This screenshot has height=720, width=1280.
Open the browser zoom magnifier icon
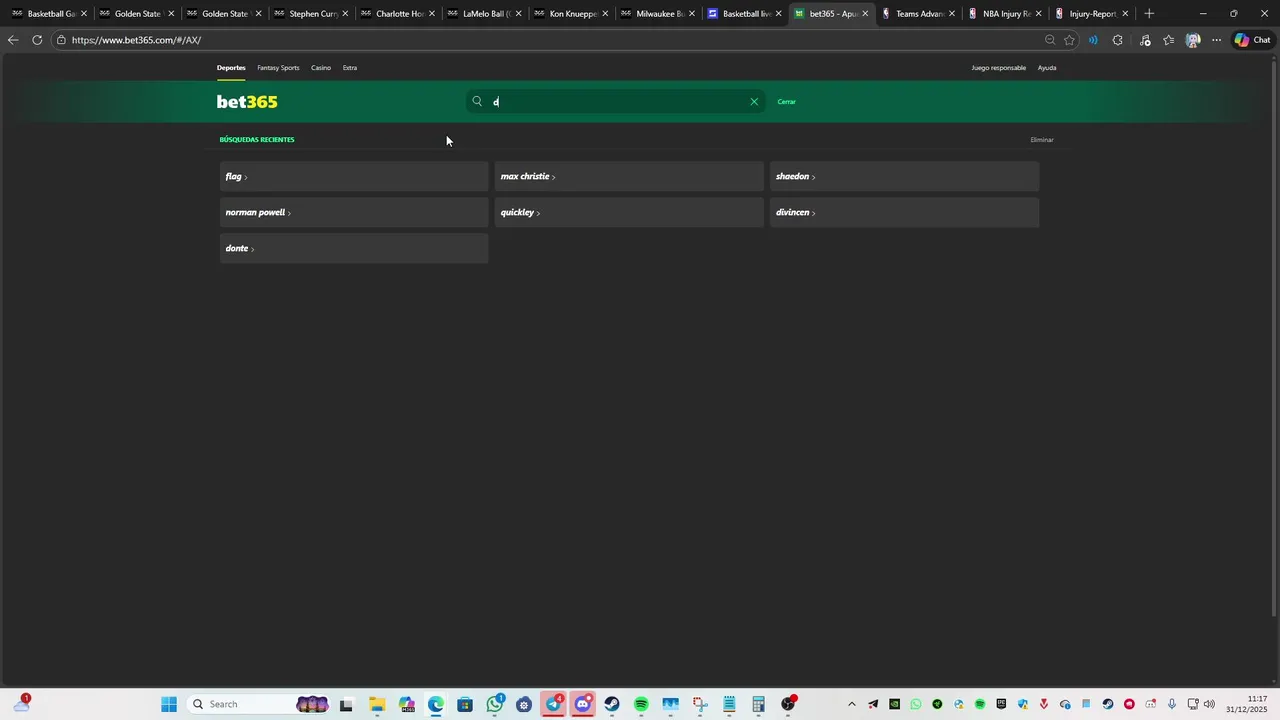[1049, 40]
